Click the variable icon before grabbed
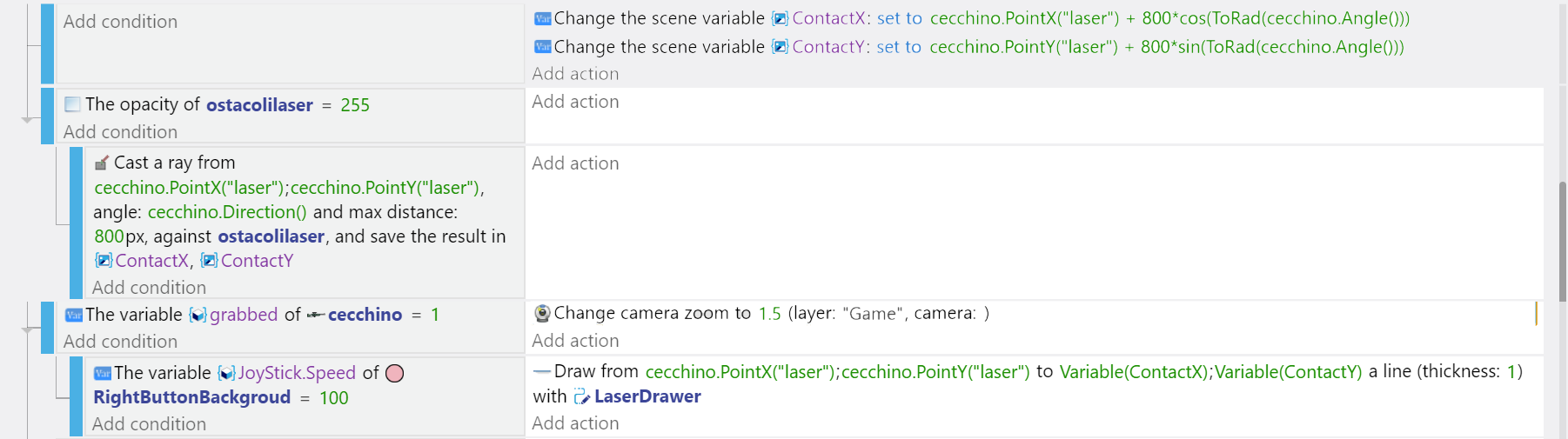The image size is (1568, 439). pos(198,315)
